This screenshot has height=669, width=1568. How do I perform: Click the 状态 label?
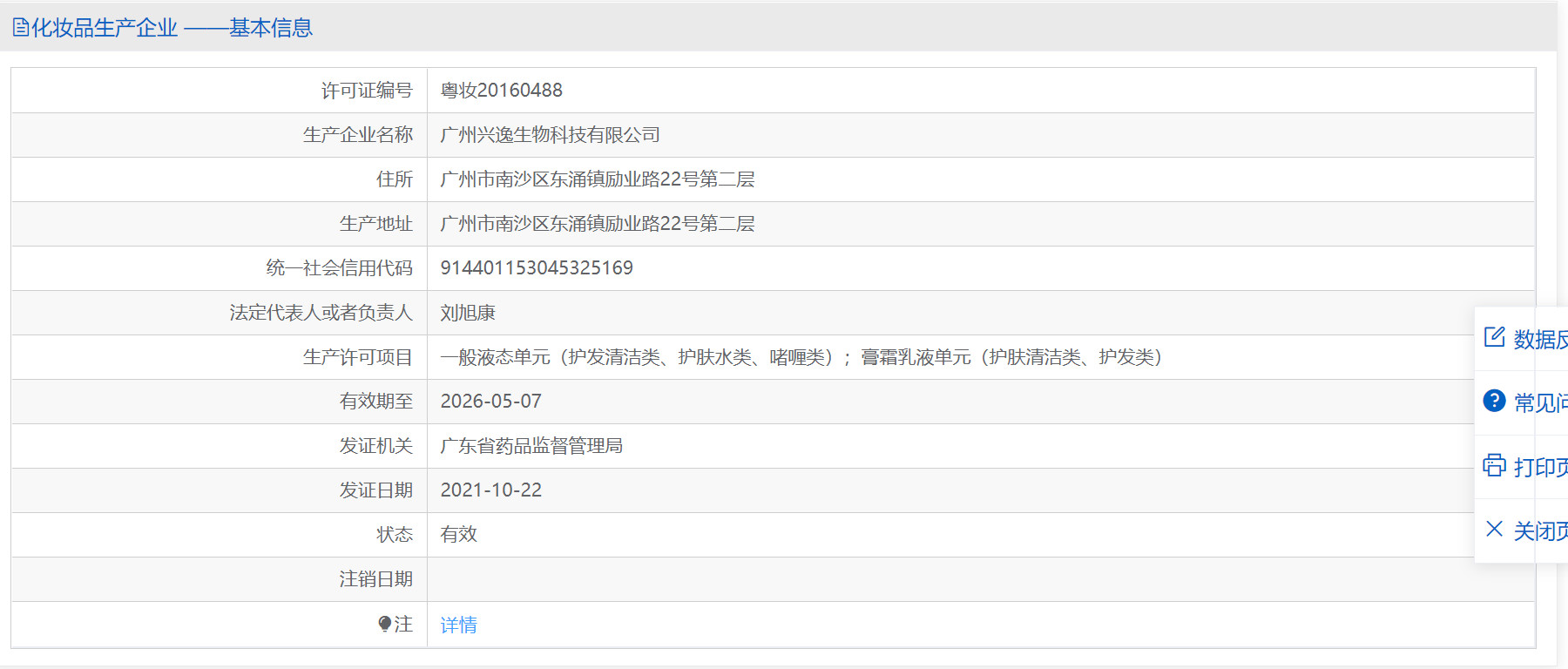[395, 535]
